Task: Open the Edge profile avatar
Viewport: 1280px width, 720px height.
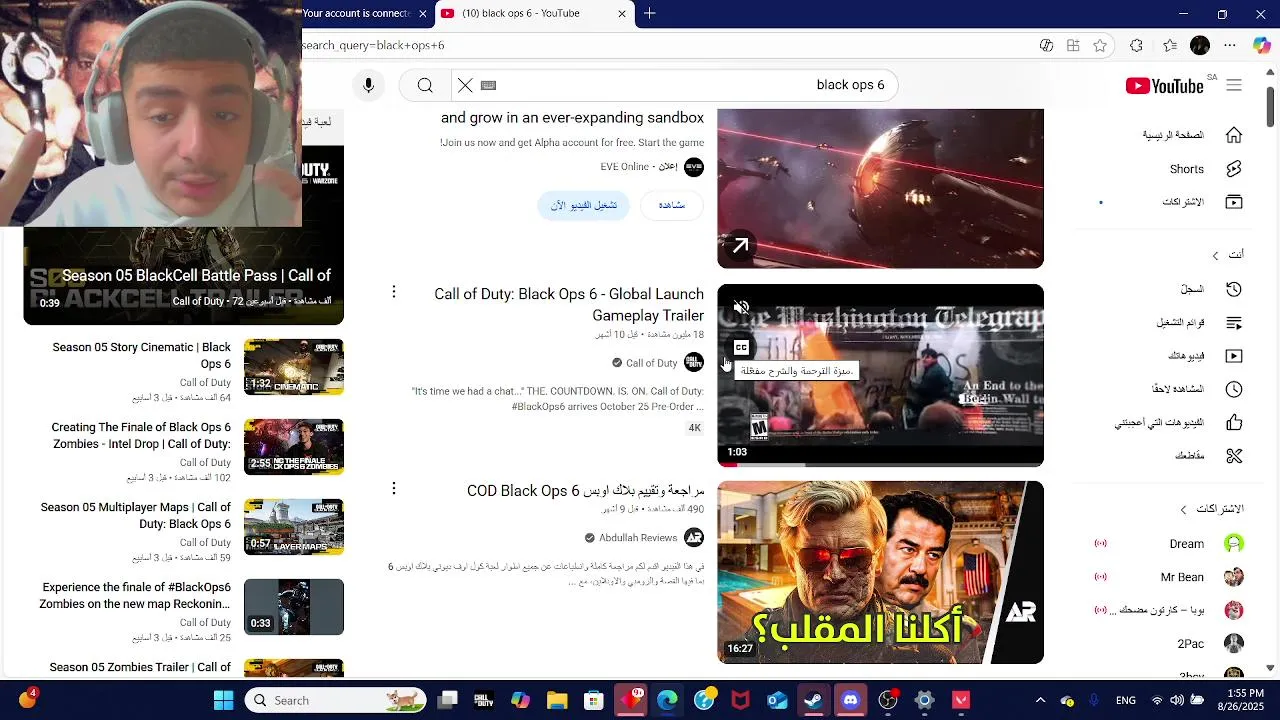Action: pyautogui.click(x=1200, y=45)
